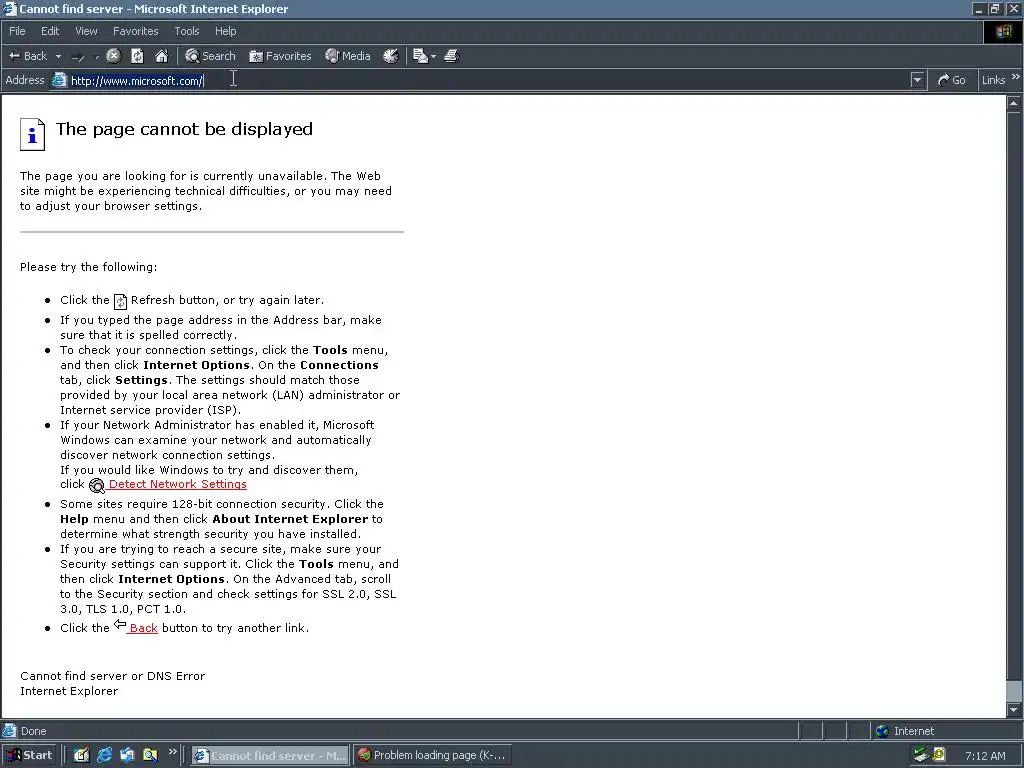Click the Internet zone globe icon
The width and height of the screenshot is (1024, 768).
pyautogui.click(x=882, y=731)
